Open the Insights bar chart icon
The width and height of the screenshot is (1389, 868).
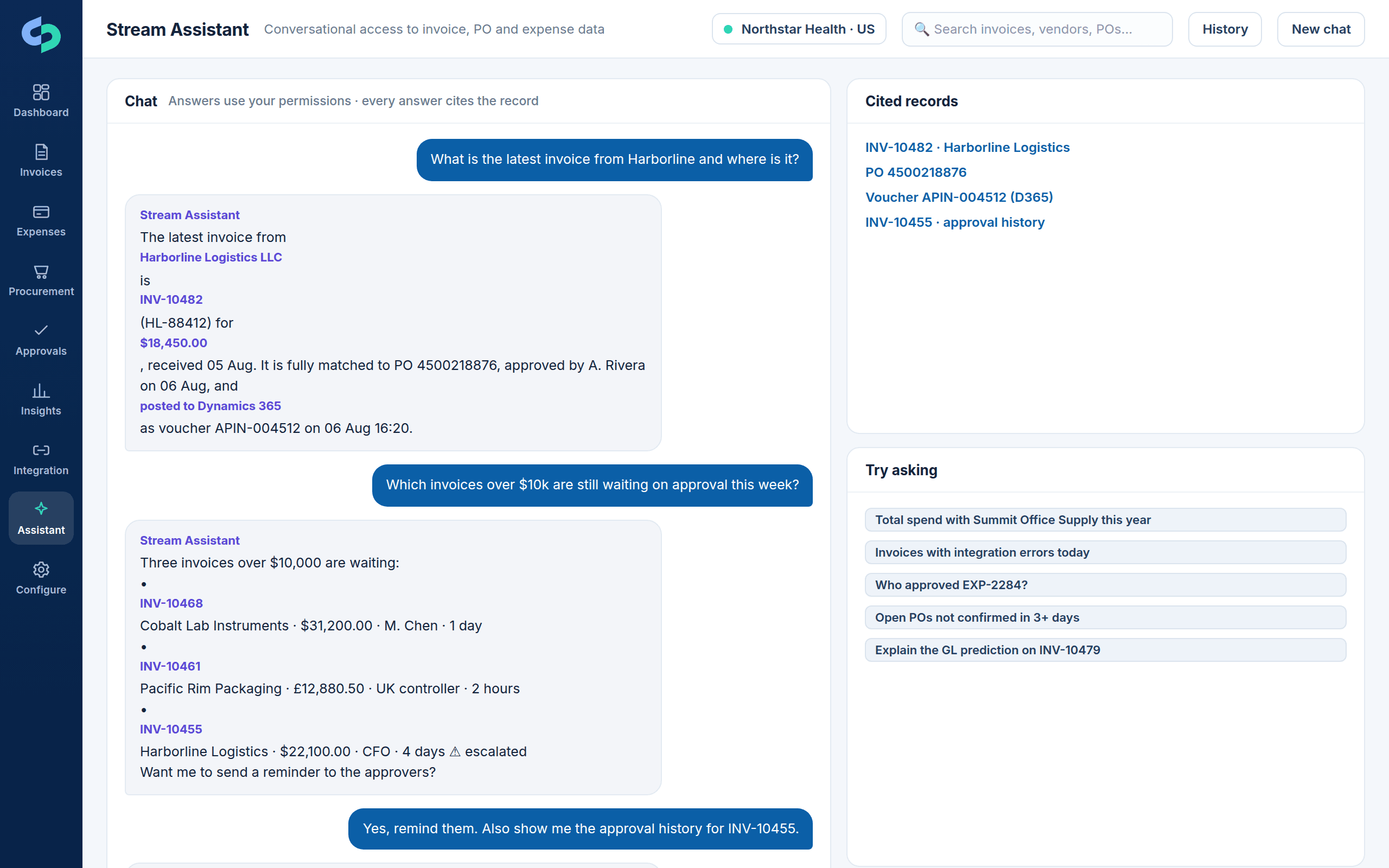click(41, 391)
